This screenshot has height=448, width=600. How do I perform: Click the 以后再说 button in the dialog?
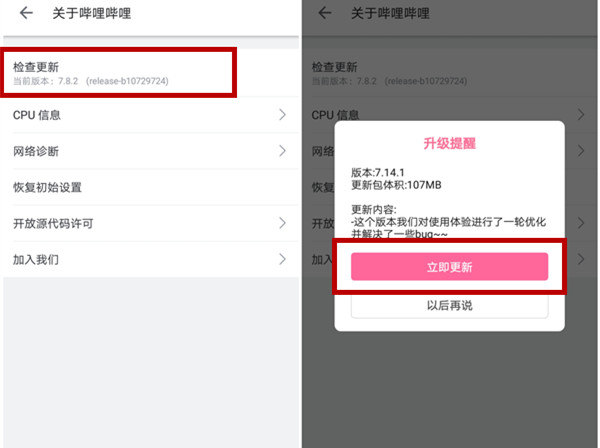pos(449,305)
